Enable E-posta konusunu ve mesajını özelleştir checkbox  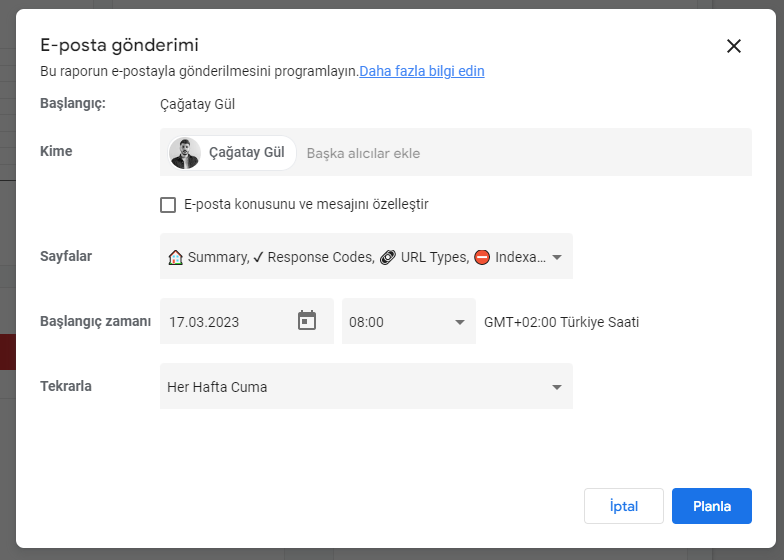[x=168, y=204]
